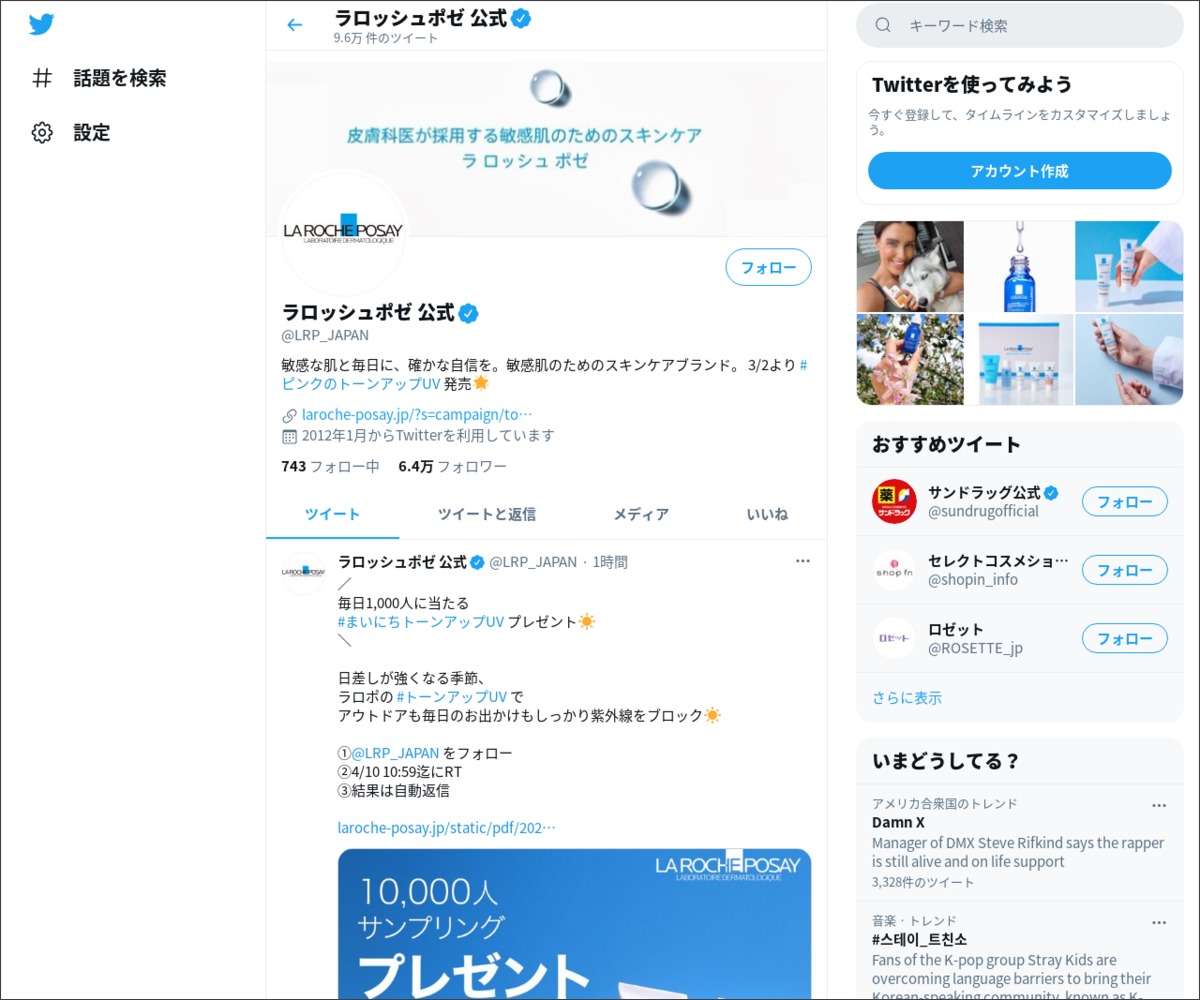1200x1000 pixels.
Task: Click the キーワード検索 search field
Action: (x=1030, y=26)
